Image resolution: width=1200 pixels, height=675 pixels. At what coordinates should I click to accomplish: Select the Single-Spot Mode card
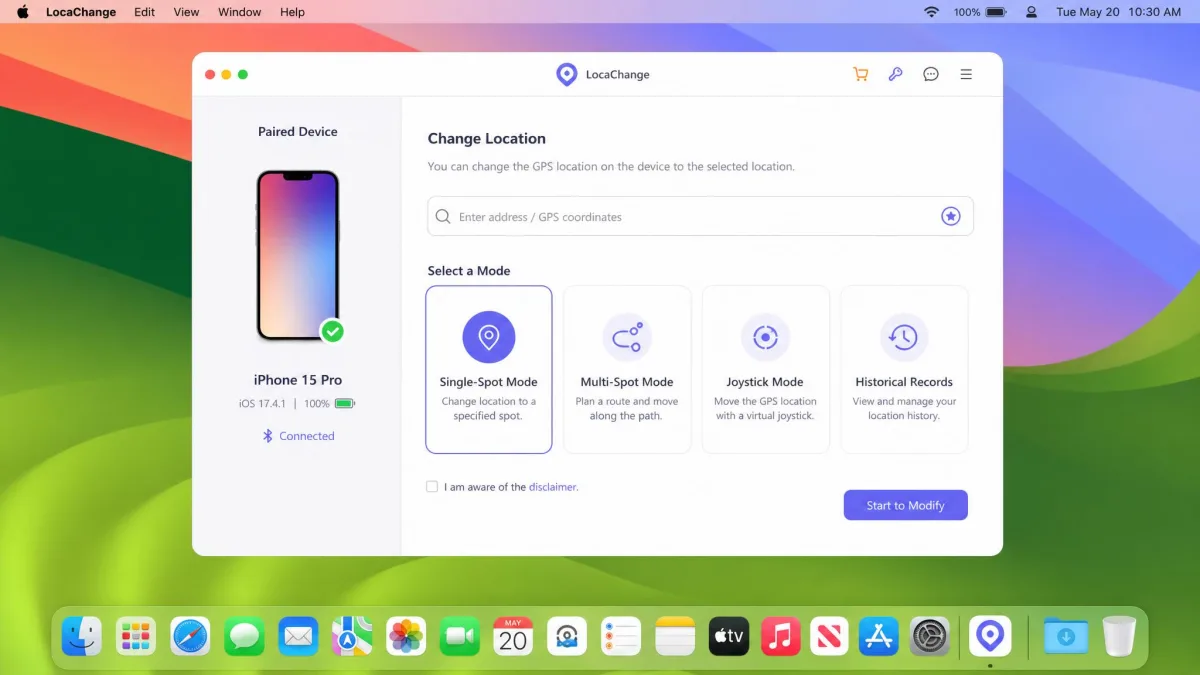pyautogui.click(x=489, y=370)
